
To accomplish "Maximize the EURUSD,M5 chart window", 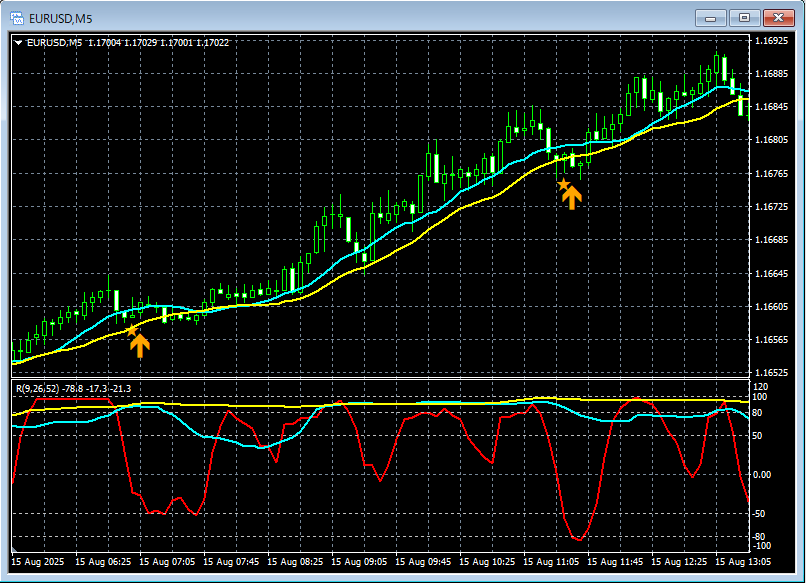I will [x=744, y=18].
